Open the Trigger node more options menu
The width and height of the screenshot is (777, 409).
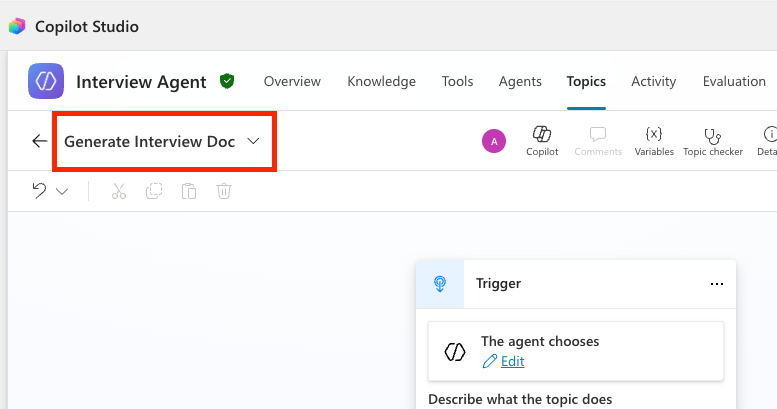(716, 284)
